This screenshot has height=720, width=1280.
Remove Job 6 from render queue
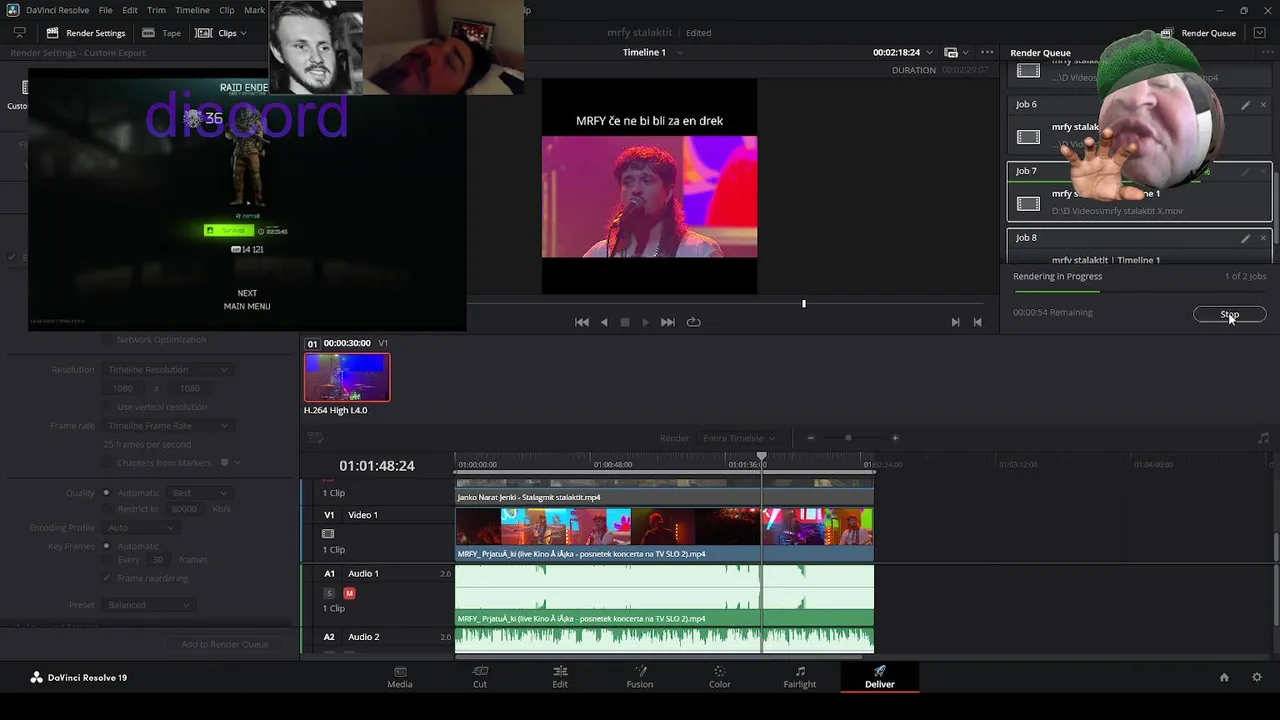click(x=1263, y=104)
